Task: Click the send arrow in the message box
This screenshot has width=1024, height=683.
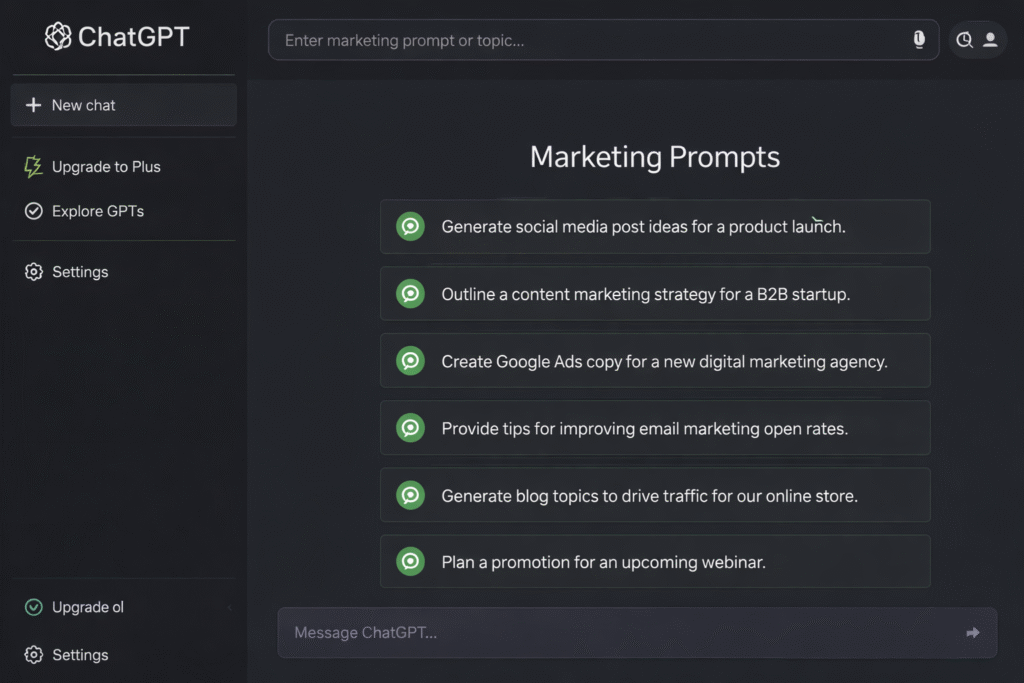Action: click(971, 632)
